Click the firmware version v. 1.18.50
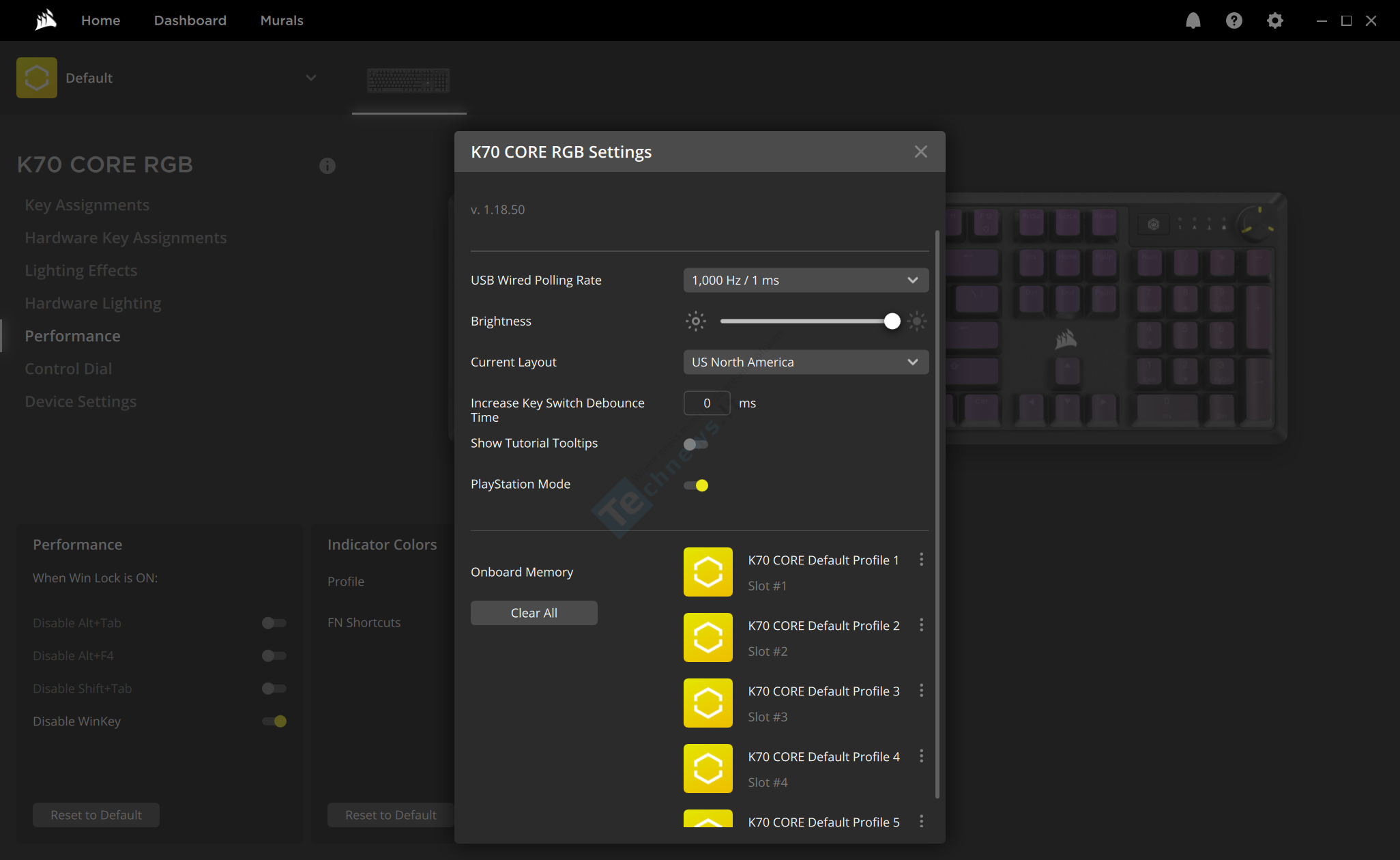The image size is (1400, 860). click(x=497, y=210)
